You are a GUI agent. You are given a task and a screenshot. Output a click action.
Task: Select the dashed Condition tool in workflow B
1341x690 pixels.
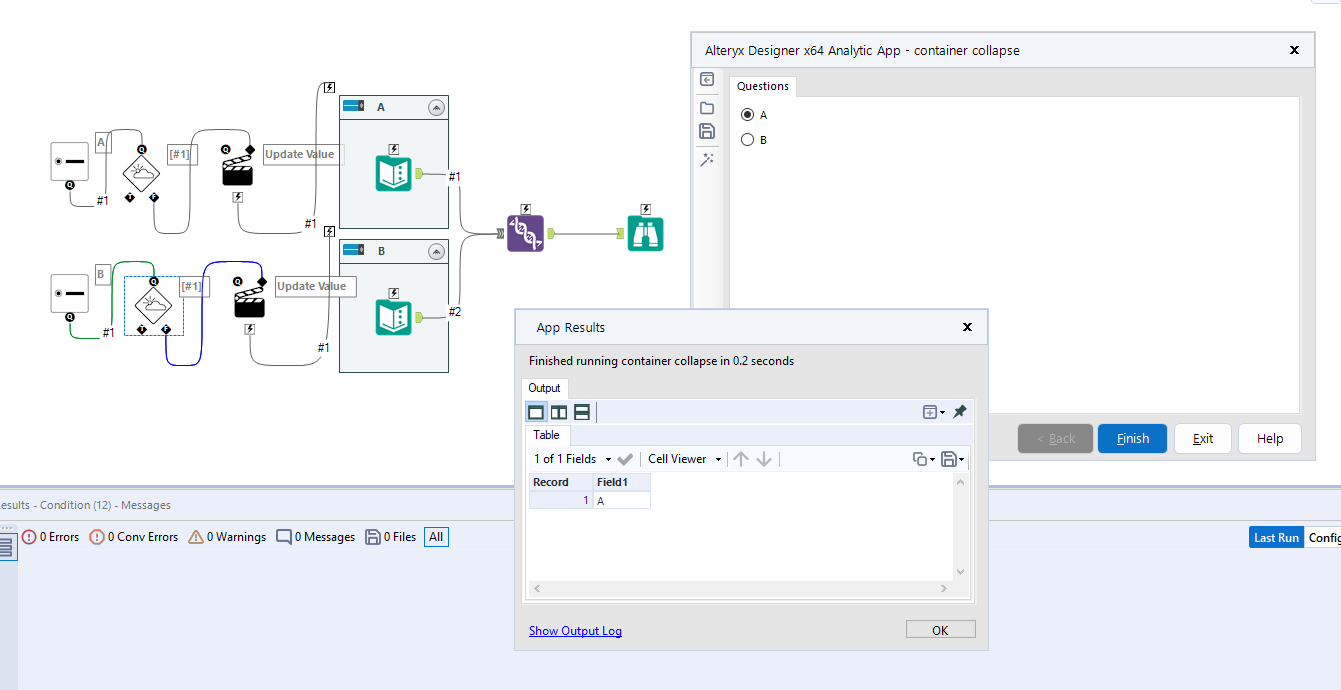point(153,307)
